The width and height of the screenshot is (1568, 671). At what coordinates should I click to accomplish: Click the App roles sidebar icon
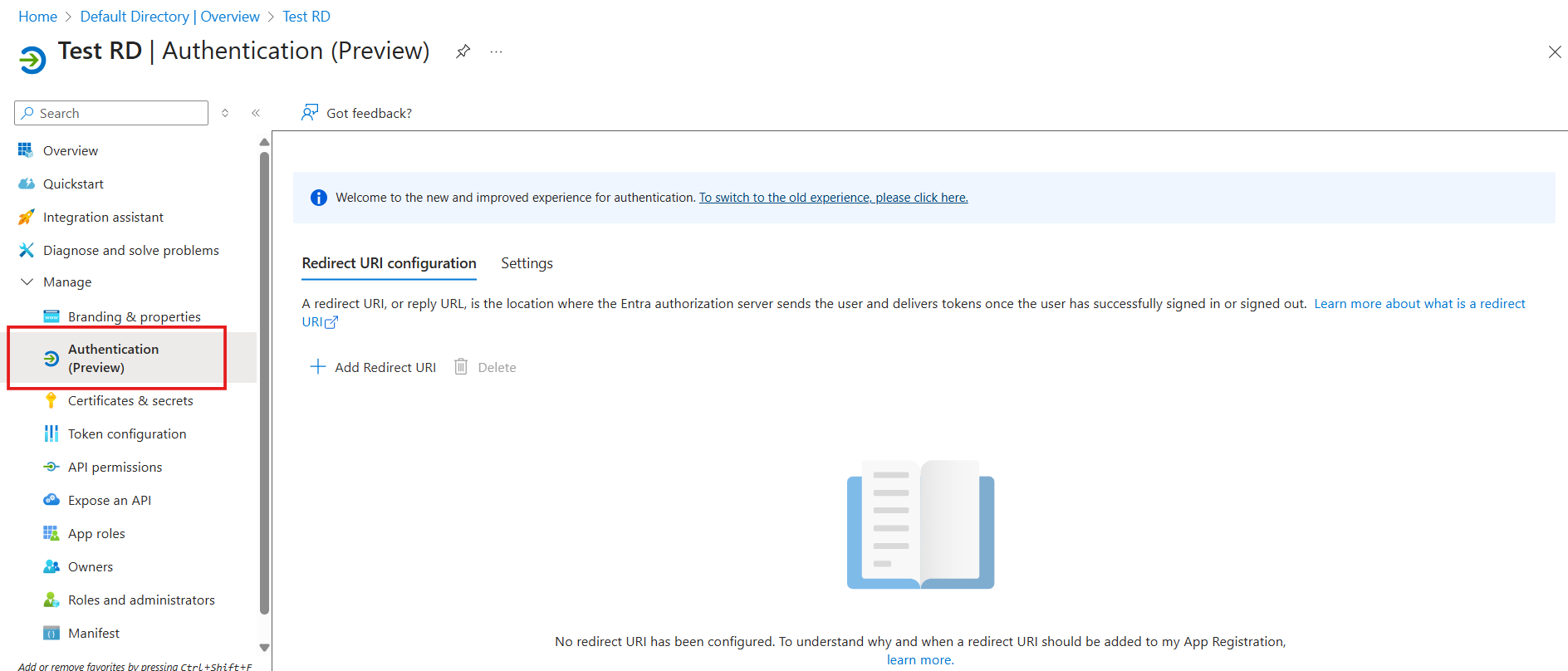51,533
